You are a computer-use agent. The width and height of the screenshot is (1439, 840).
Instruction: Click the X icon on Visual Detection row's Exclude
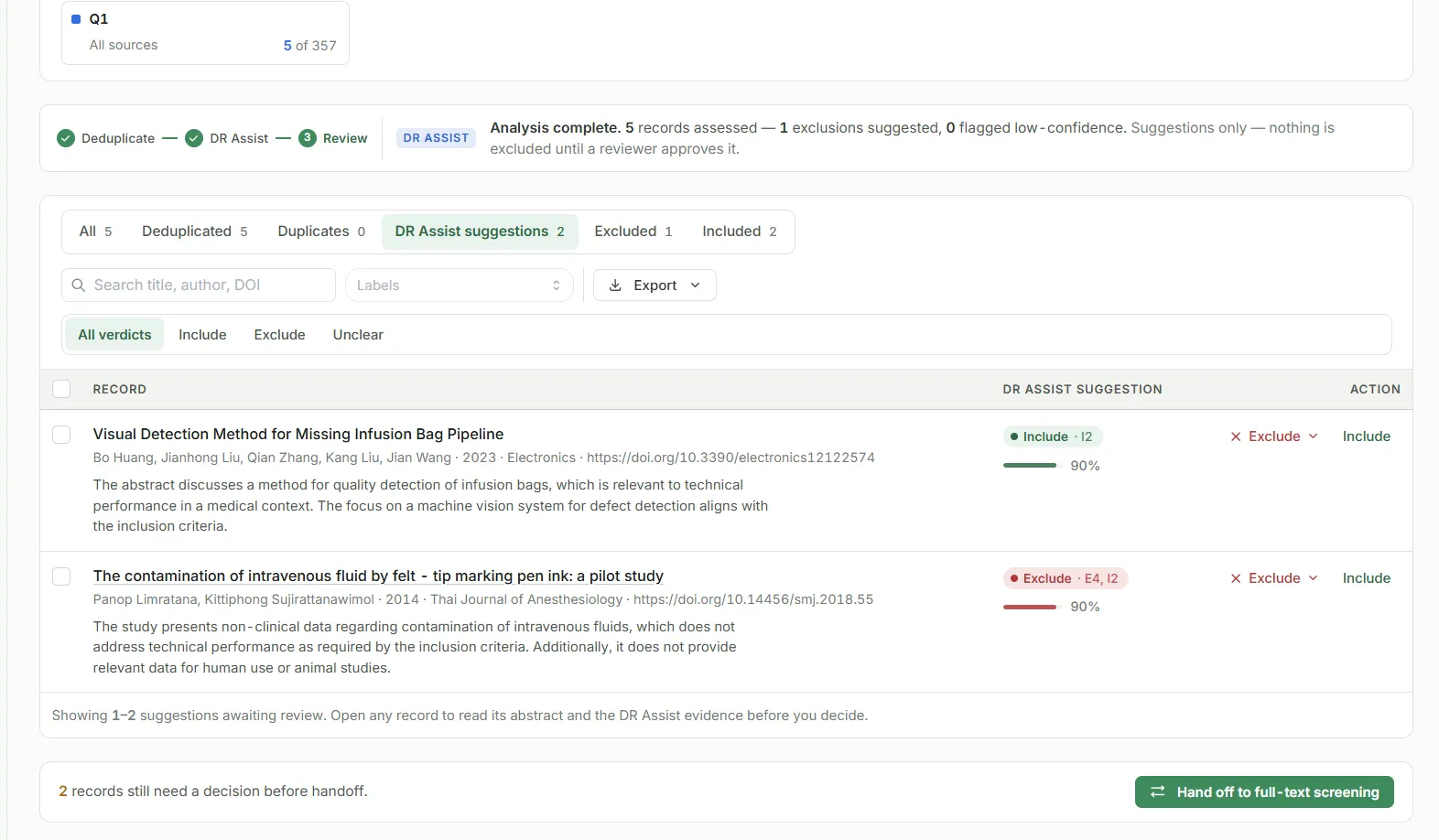click(1236, 436)
